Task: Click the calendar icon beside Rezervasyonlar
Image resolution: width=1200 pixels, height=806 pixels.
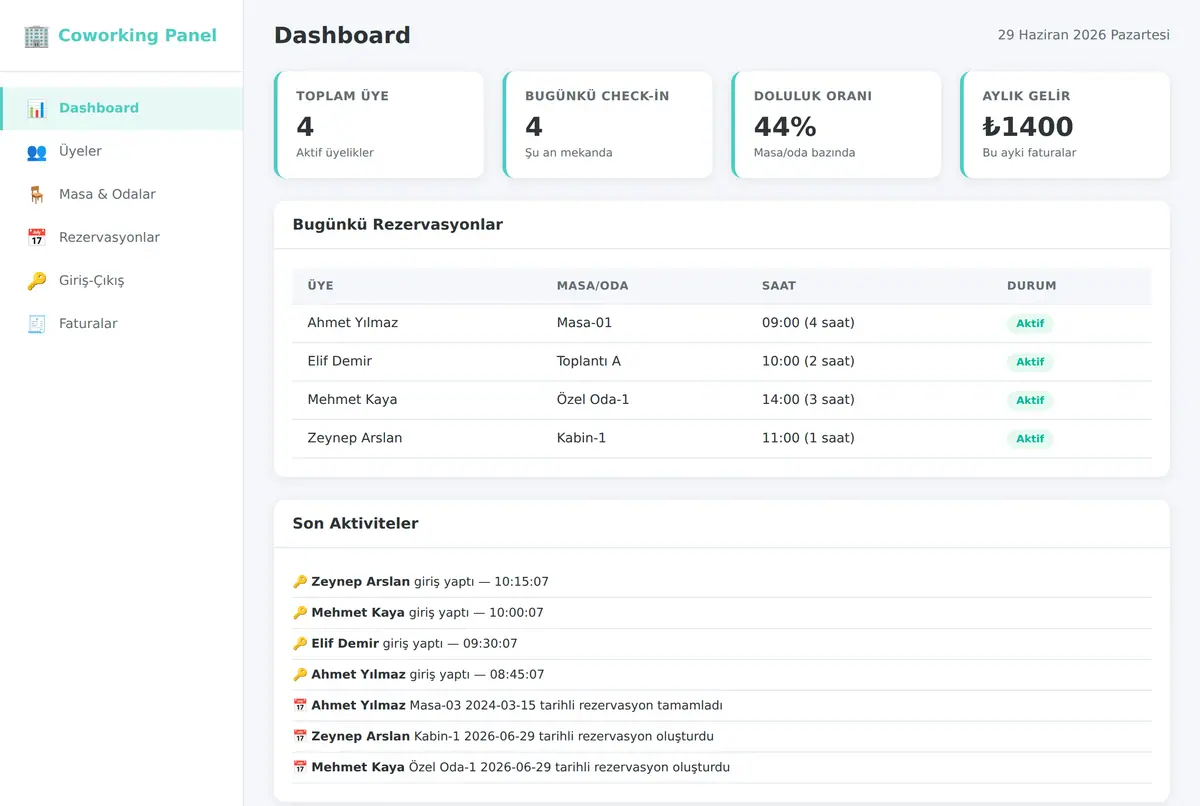Action: click(x=37, y=237)
